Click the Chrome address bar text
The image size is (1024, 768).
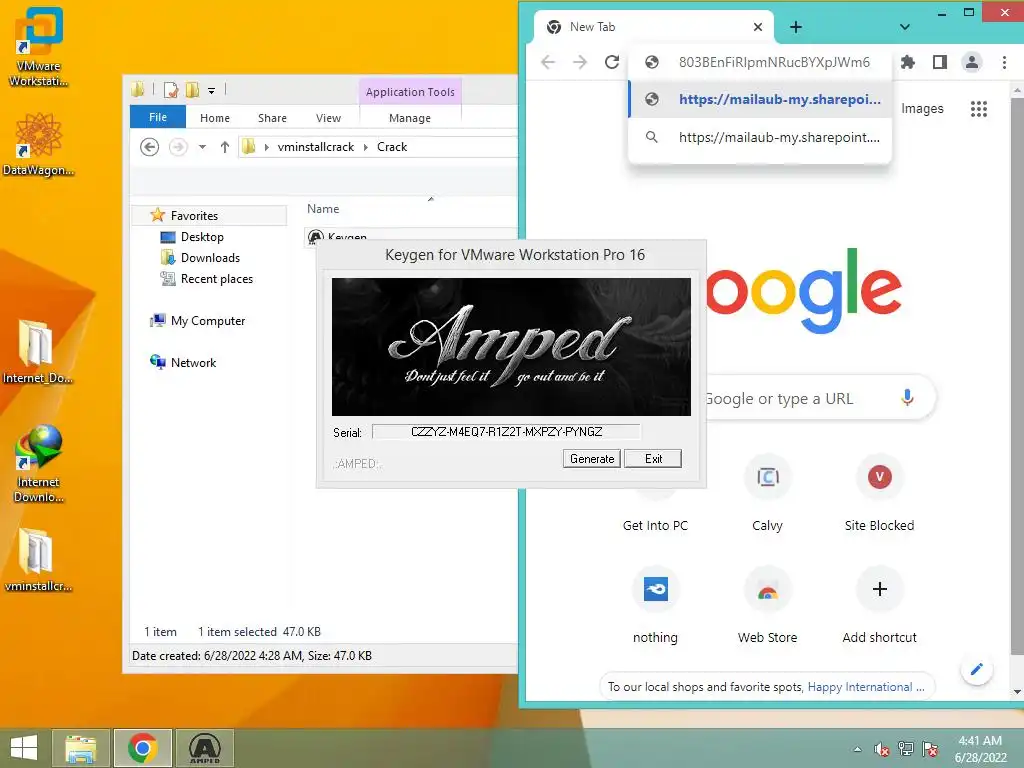click(x=774, y=62)
